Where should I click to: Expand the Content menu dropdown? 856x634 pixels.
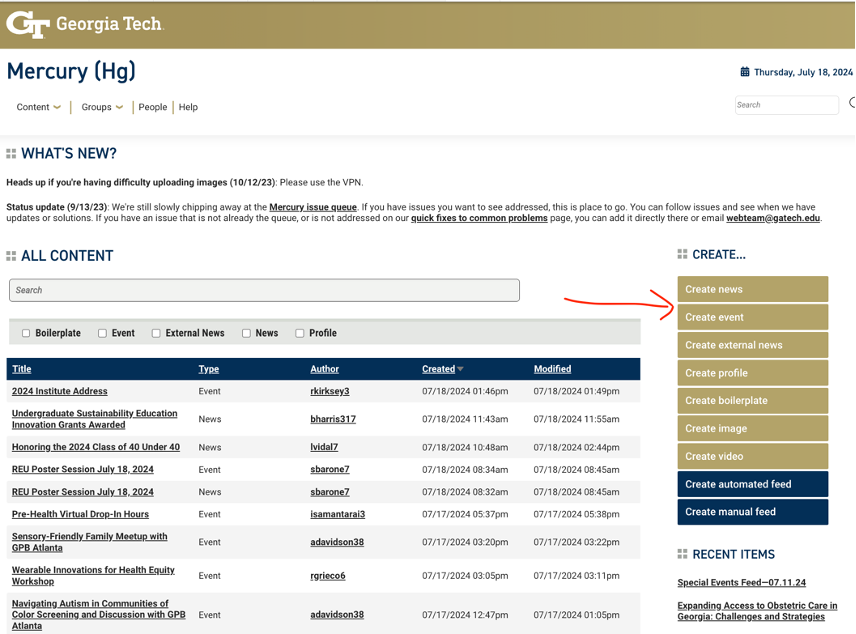point(38,107)
